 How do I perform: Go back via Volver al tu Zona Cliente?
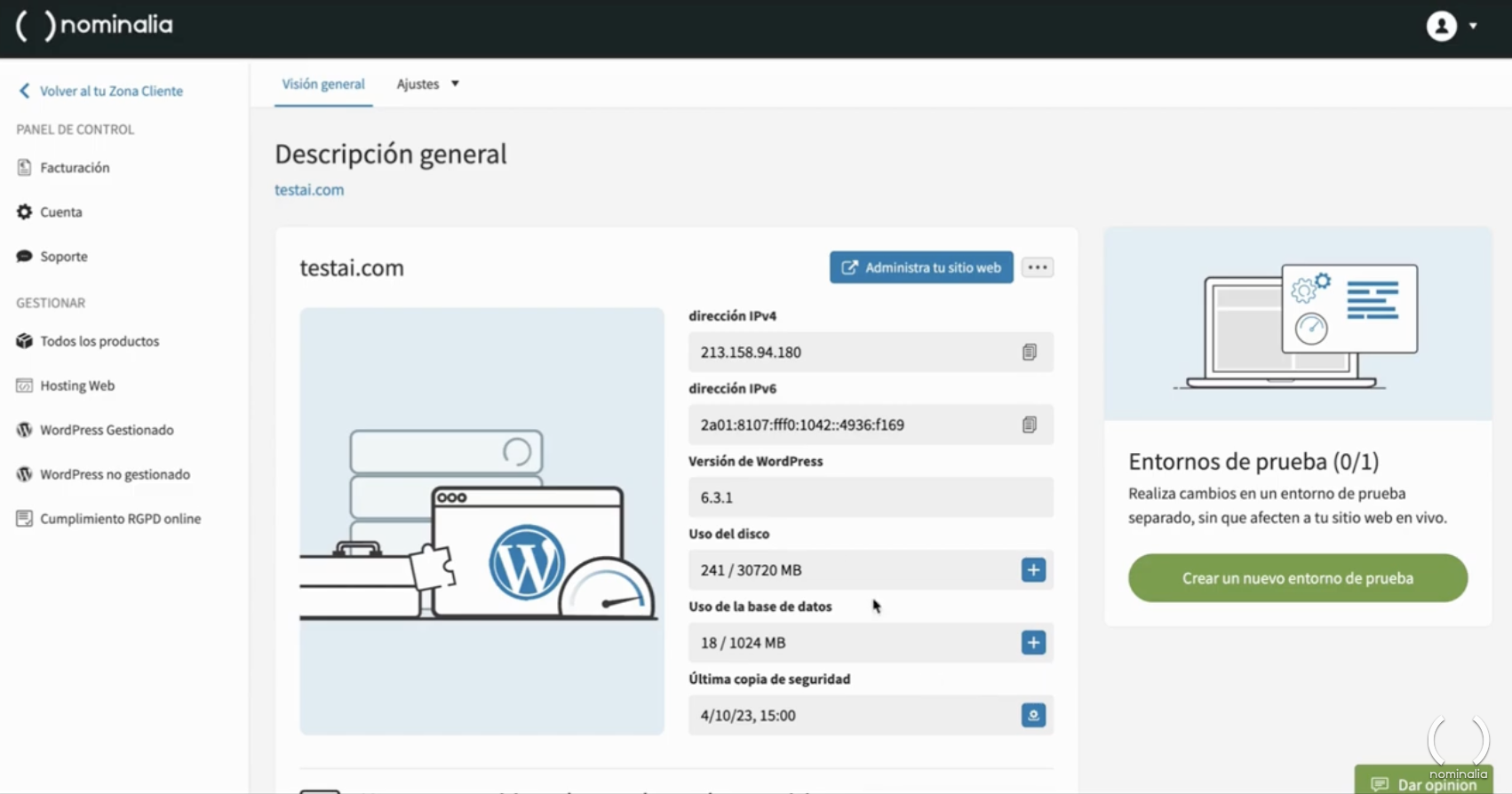tap(110, 91)
